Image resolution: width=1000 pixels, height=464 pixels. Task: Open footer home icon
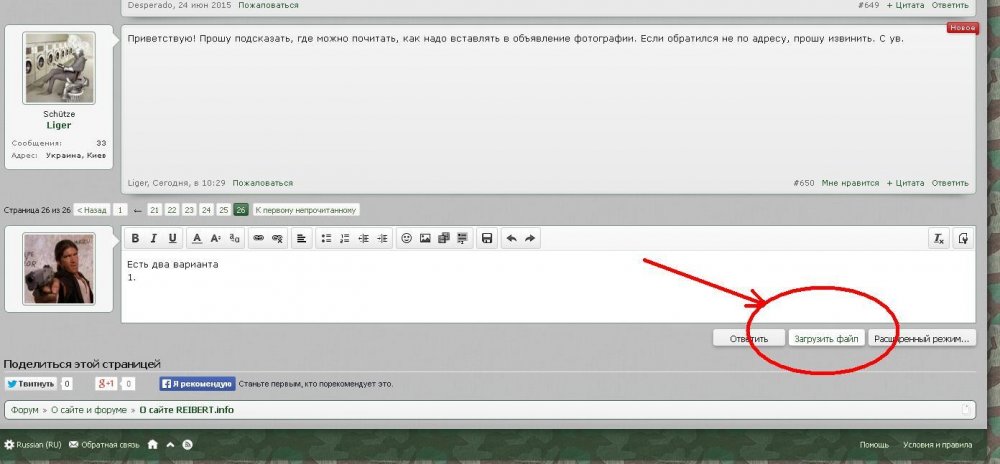[x=152, y=445]
